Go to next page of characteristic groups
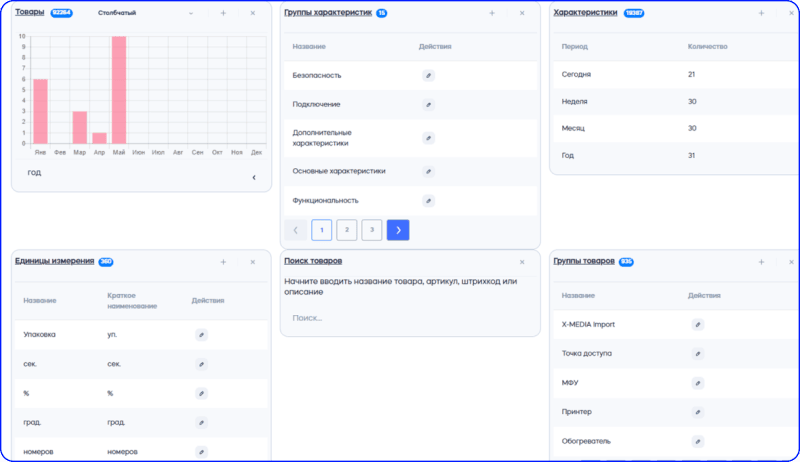This screenshot has height=462, width=800. click(398, 230)
